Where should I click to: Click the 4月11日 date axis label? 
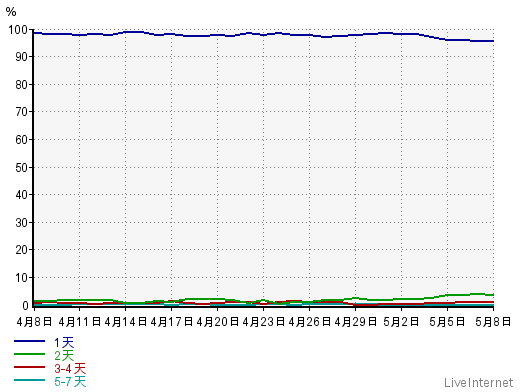click(80, 322)
